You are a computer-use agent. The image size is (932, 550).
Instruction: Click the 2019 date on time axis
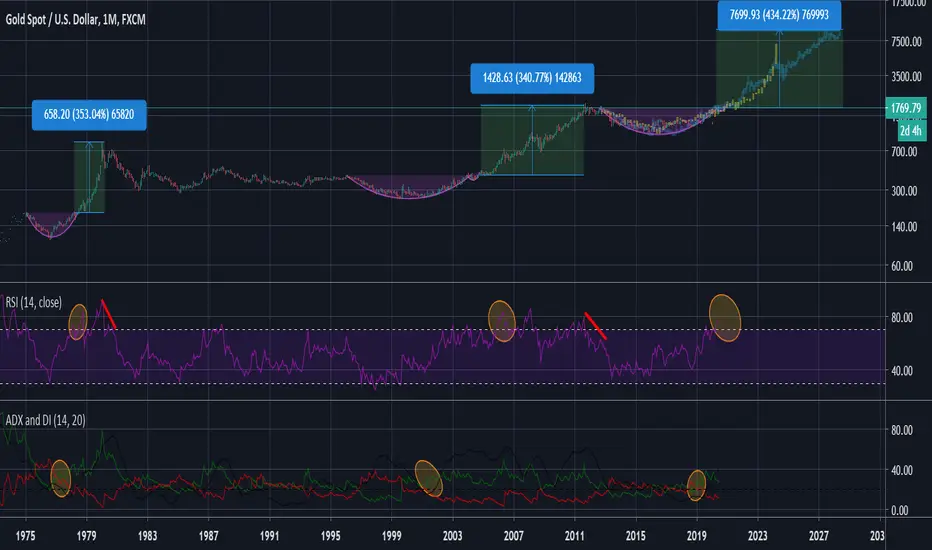697,536
